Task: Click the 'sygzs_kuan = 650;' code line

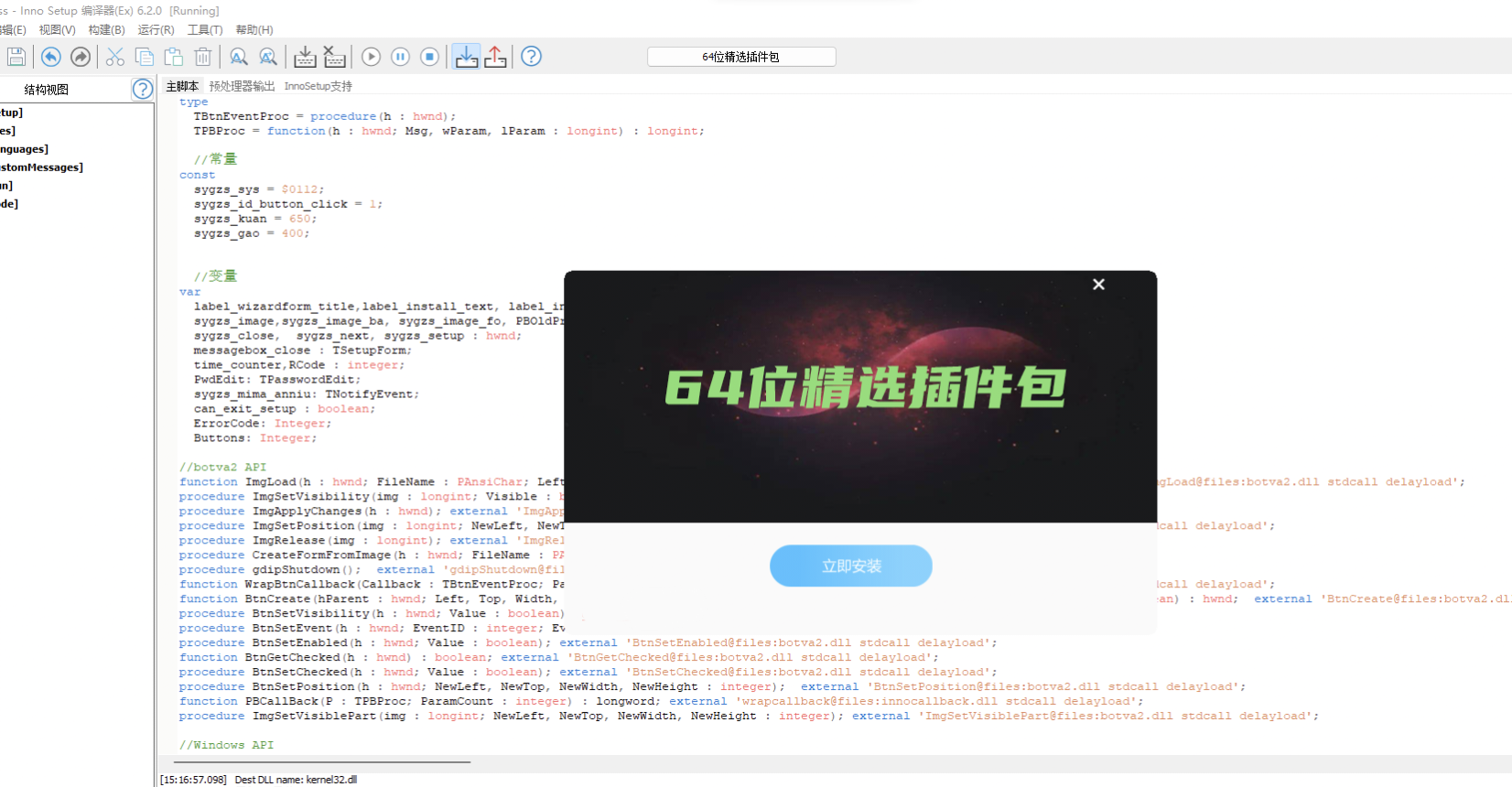Action: pos(255,219)
